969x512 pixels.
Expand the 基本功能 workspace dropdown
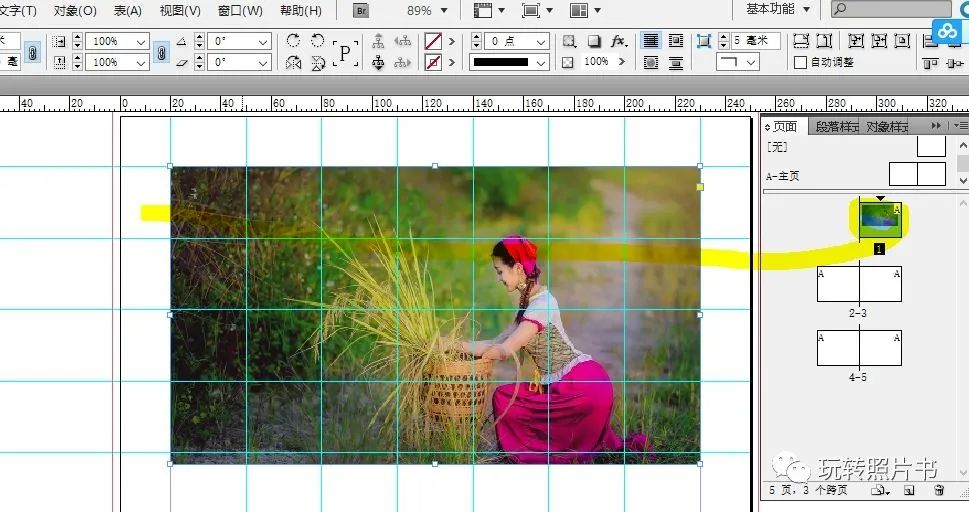pos(807,9)
